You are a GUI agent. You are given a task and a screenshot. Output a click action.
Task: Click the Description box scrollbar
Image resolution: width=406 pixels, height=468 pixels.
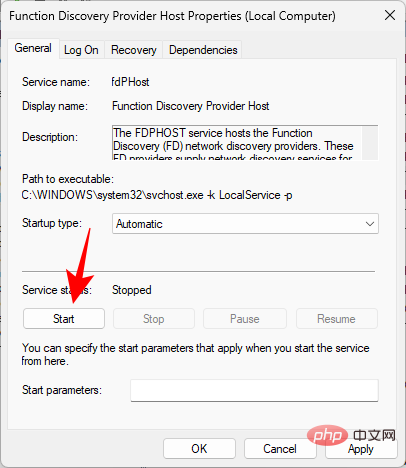coord(370,143)
